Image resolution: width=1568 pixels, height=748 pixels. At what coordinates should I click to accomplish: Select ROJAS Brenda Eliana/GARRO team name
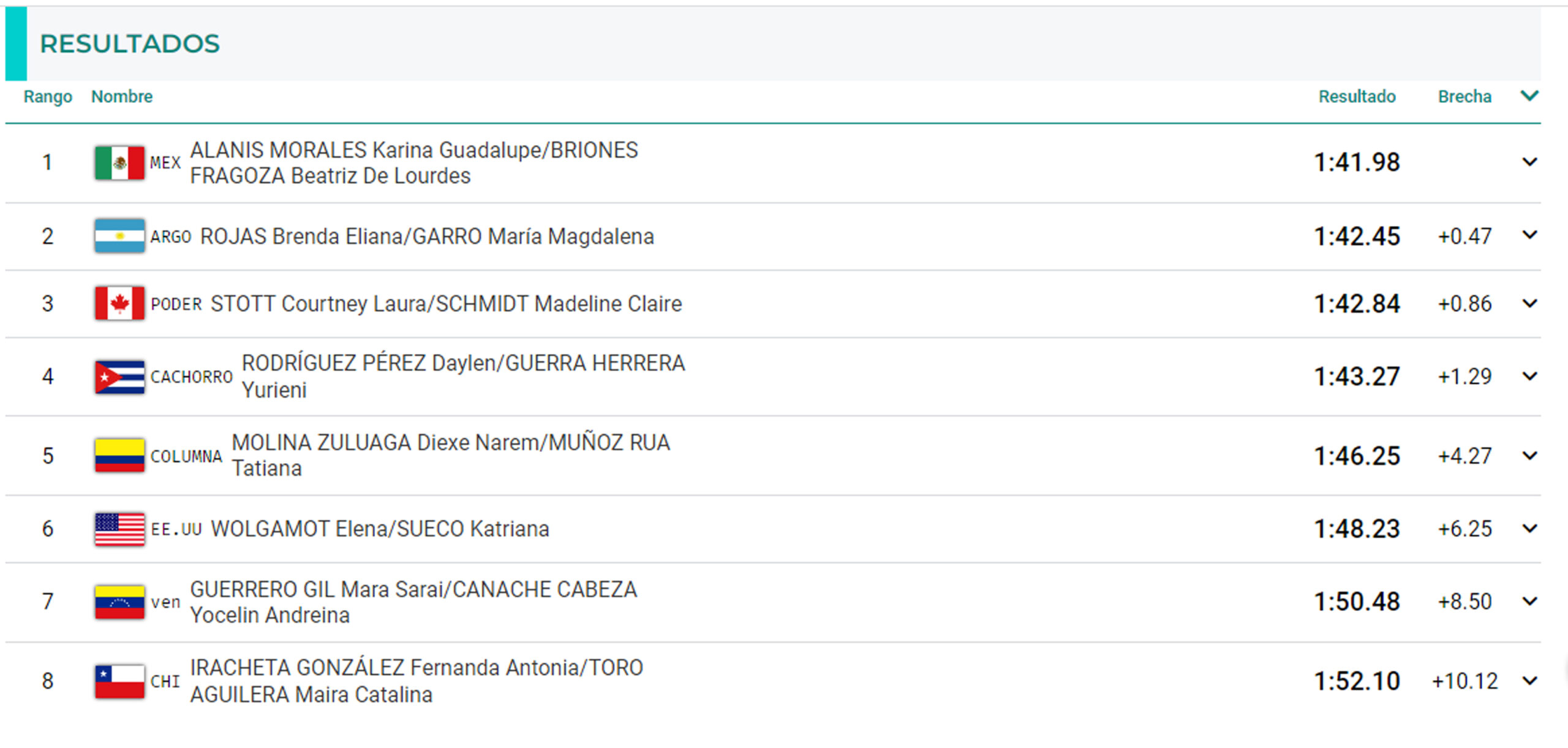[427, 236]
